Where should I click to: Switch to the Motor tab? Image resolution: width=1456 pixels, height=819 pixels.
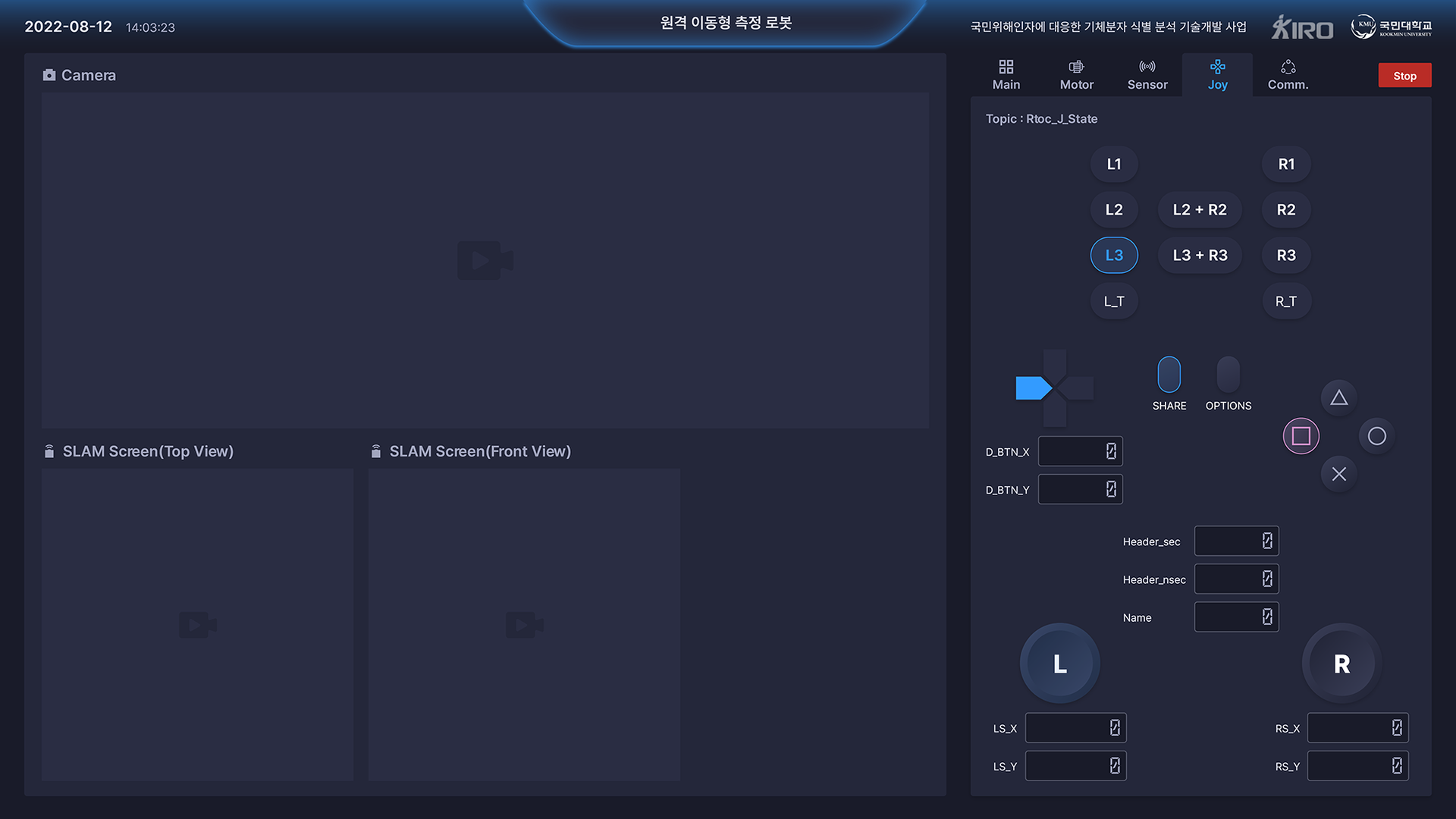[x=1076, y=75]
